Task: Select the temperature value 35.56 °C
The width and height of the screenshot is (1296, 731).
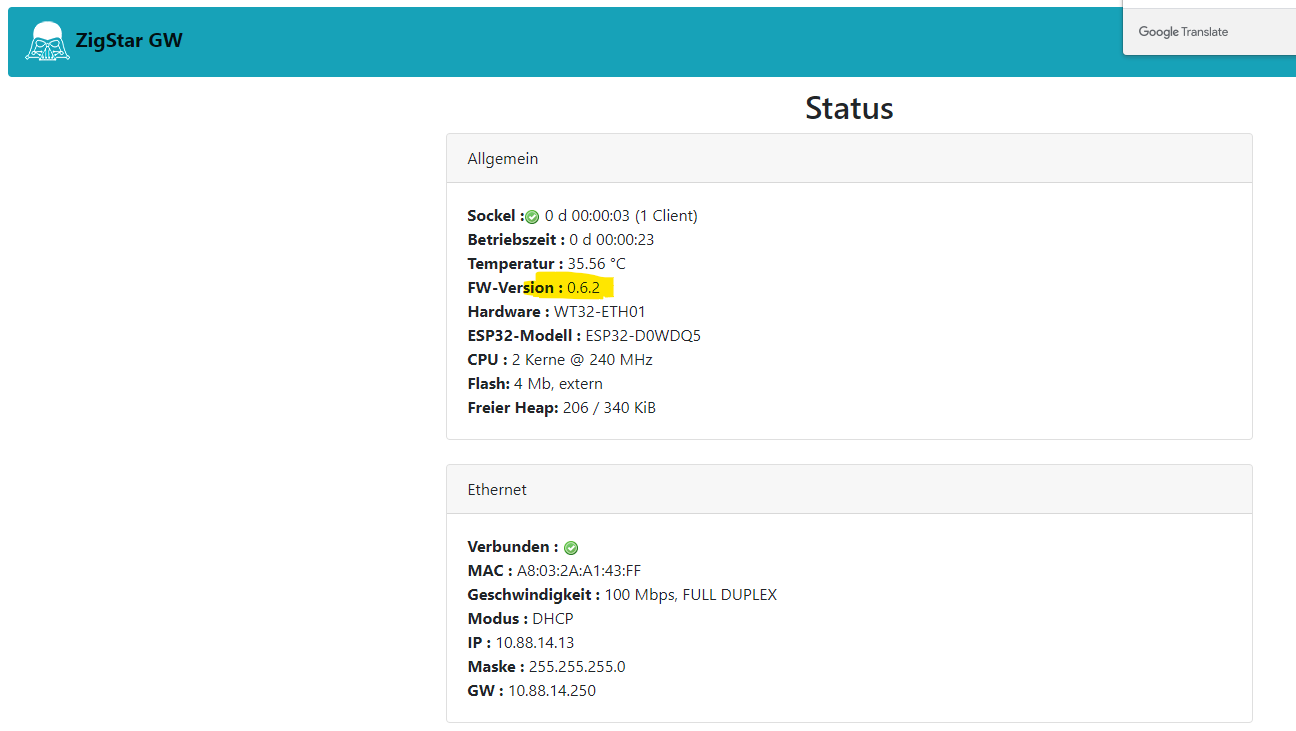Action: pos(597,264)
